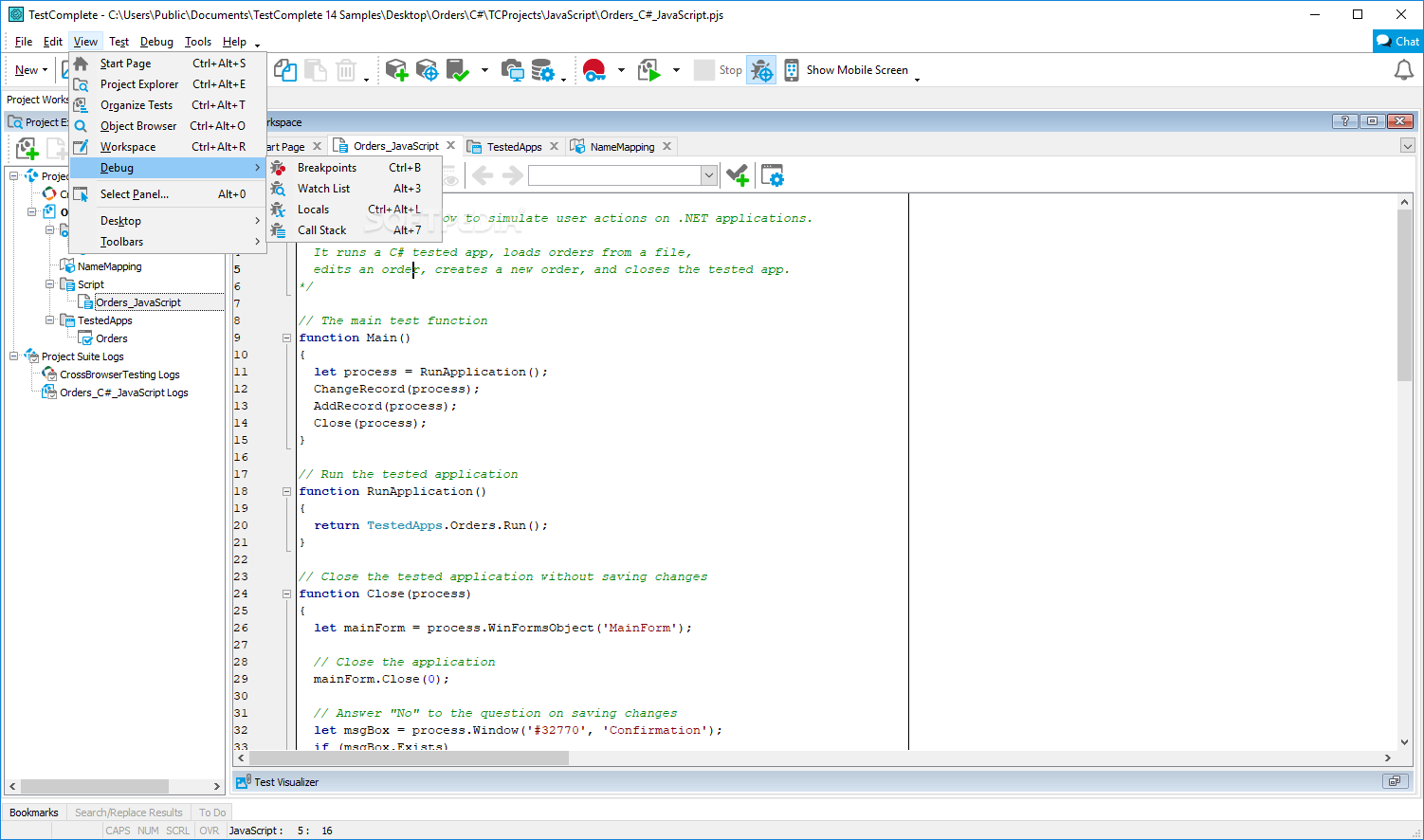Click the code editor horizontal scrollbar thumb

[409, 758]
